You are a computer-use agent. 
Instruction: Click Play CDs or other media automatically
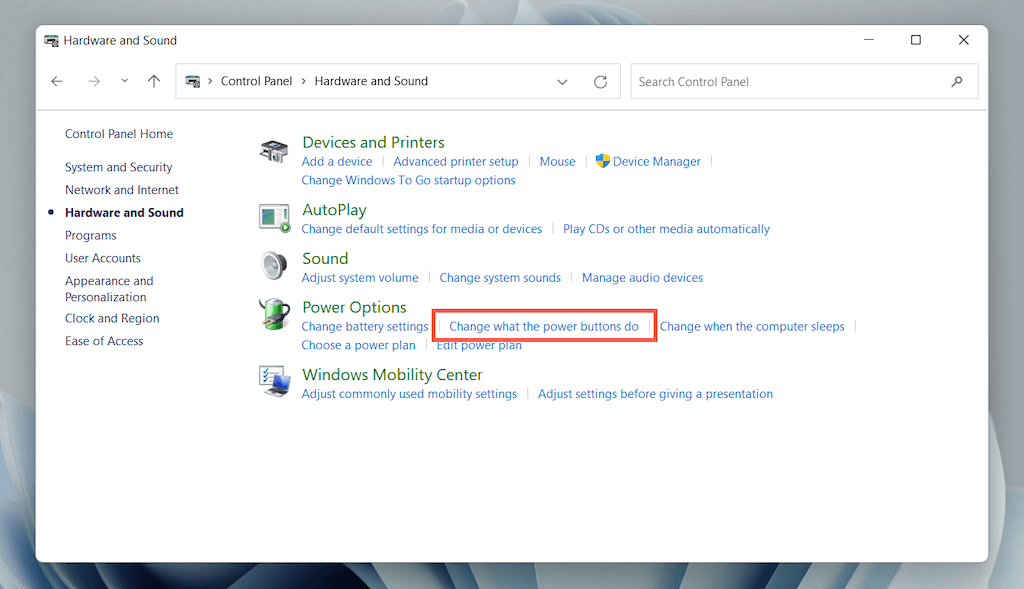[666, 229]
